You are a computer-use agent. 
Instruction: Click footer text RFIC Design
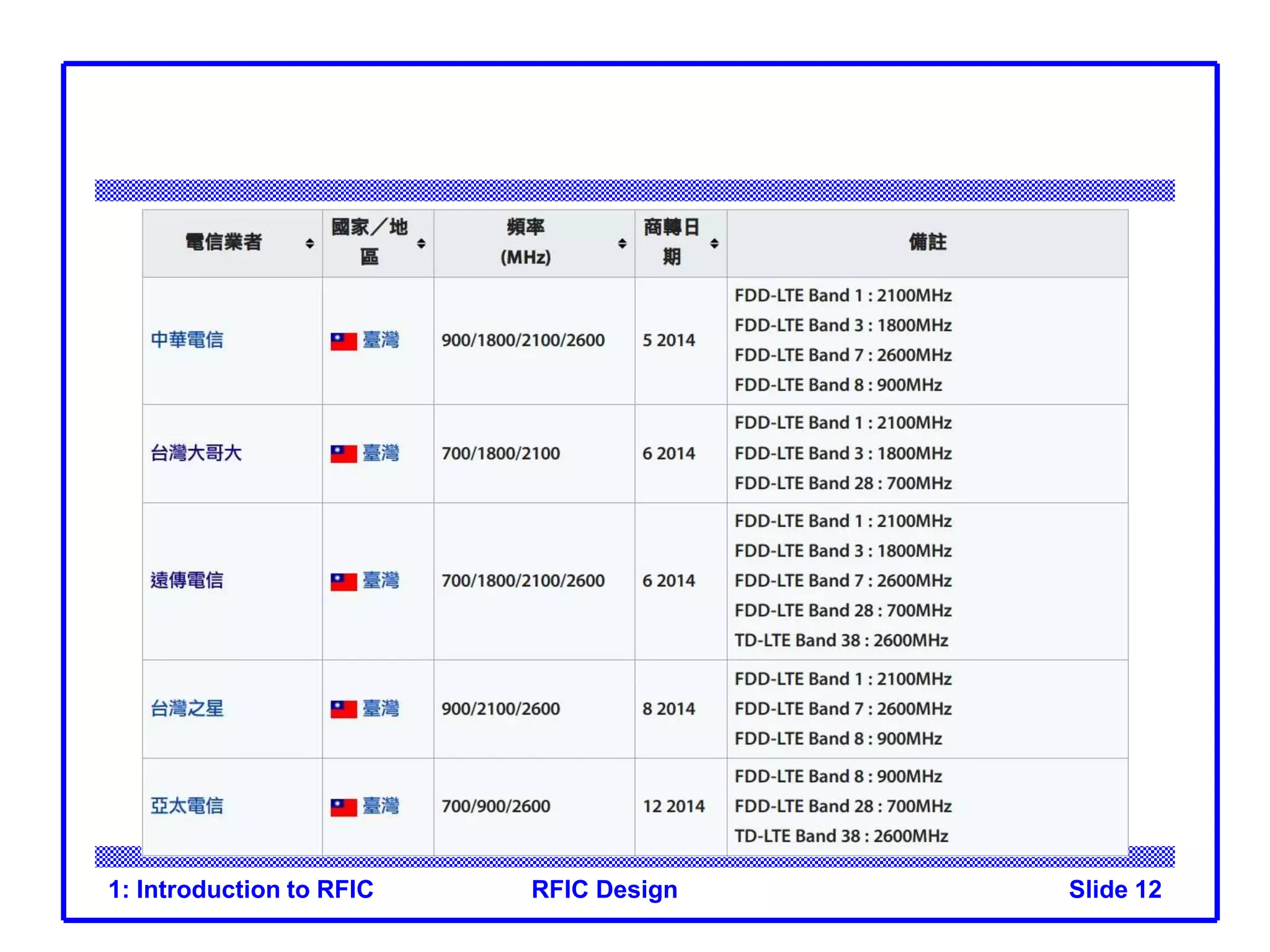605,890
